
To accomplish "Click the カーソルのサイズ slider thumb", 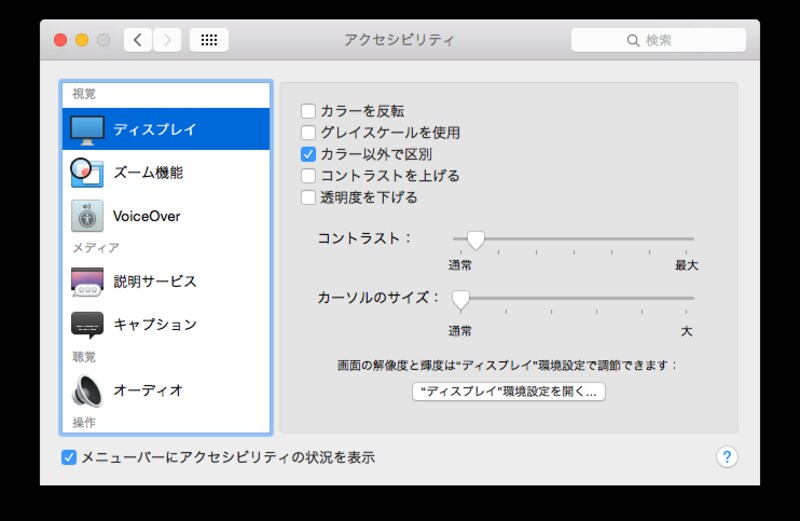I will pyautogui.click(x=461, y=300).
